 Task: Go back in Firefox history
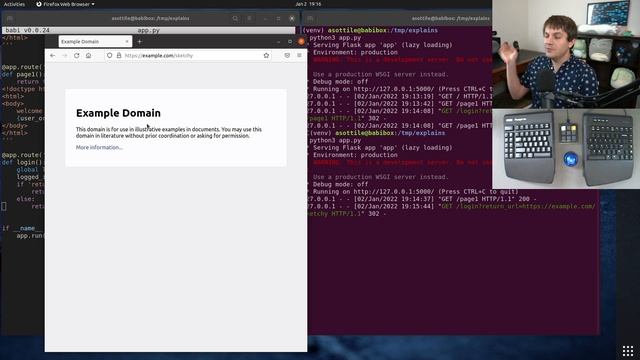point(53,56)
